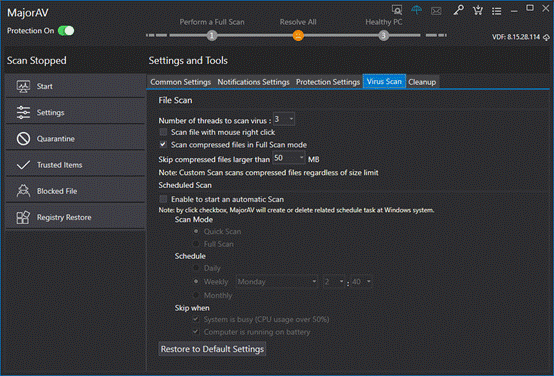The image size is (554, 376).
Task: Click the VDF update upload-arrow icon
Action: coord(546,37)
